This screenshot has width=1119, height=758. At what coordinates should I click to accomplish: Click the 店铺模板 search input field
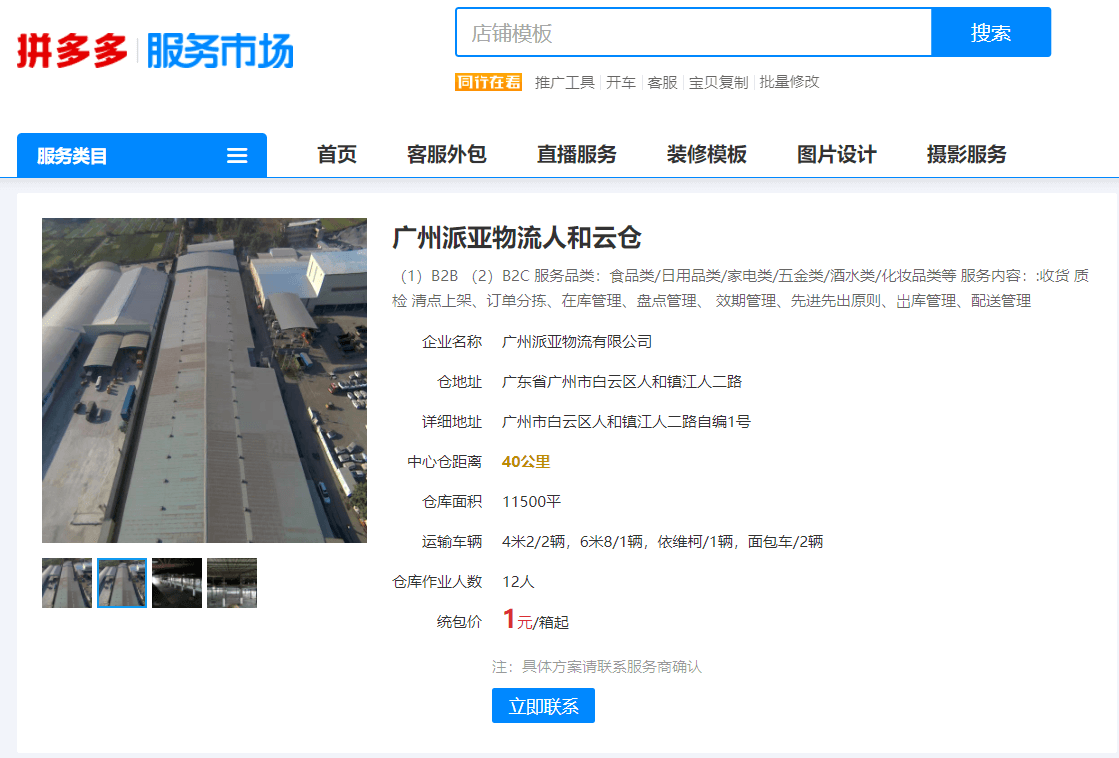coord(693,33)
